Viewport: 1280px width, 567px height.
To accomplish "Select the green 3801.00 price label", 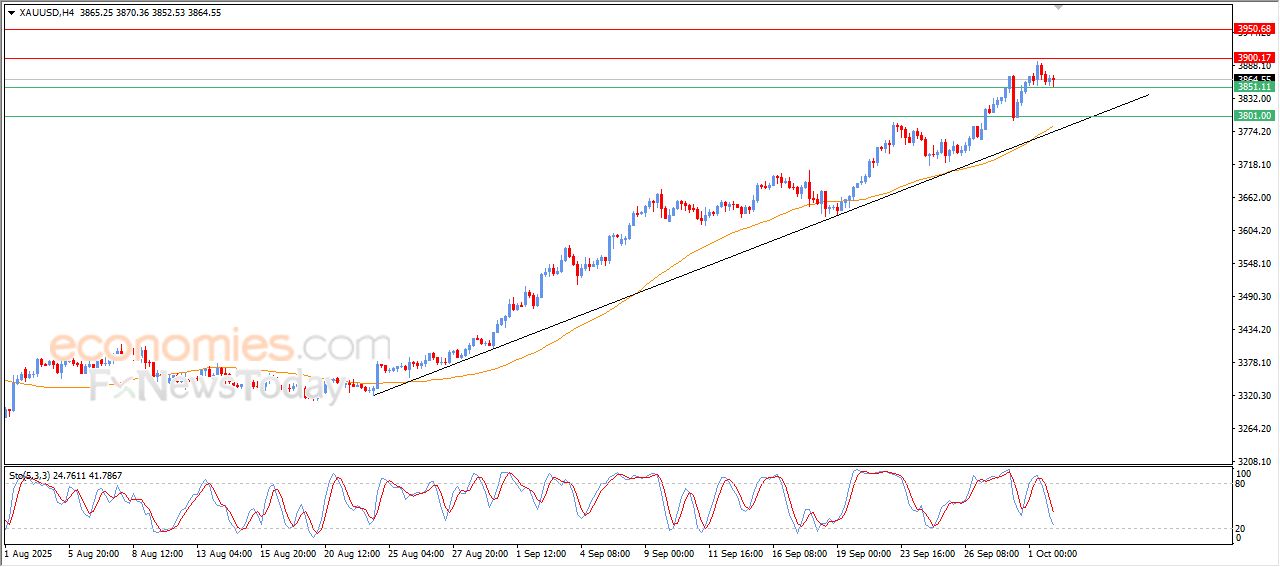I will pos(1254,116).
